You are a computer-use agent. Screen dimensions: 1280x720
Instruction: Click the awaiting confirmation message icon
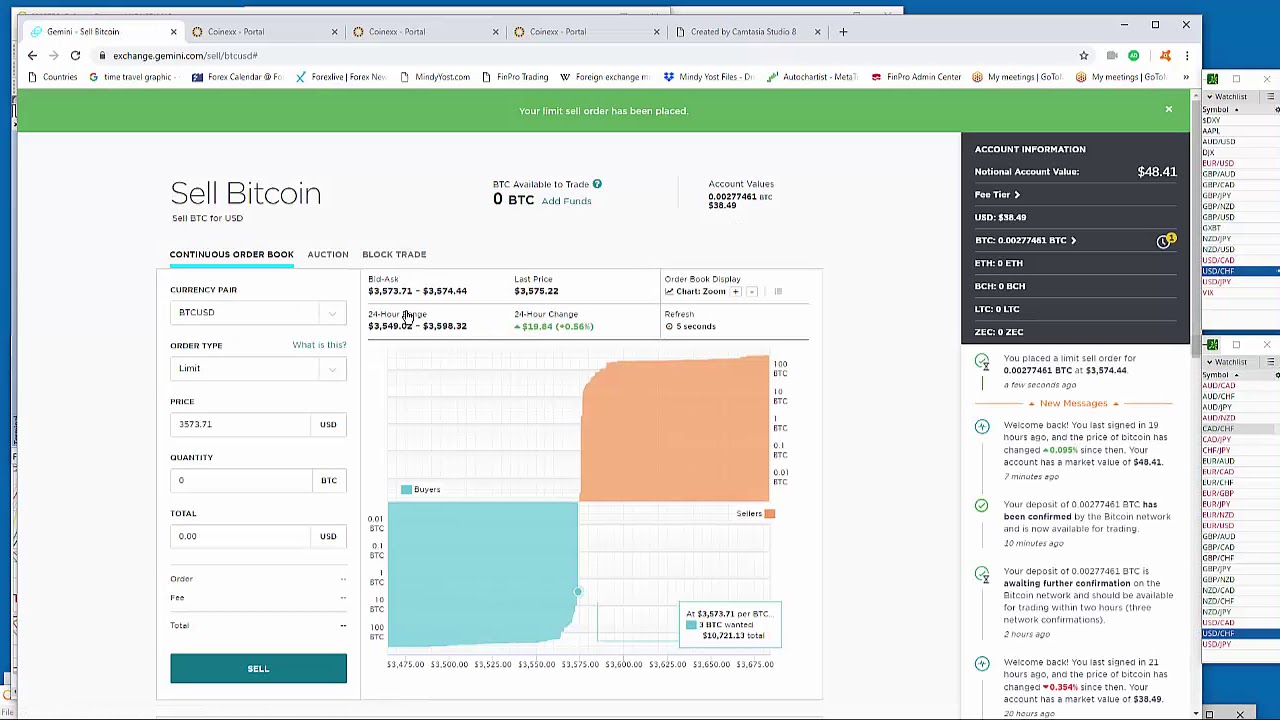coord(982,574)
